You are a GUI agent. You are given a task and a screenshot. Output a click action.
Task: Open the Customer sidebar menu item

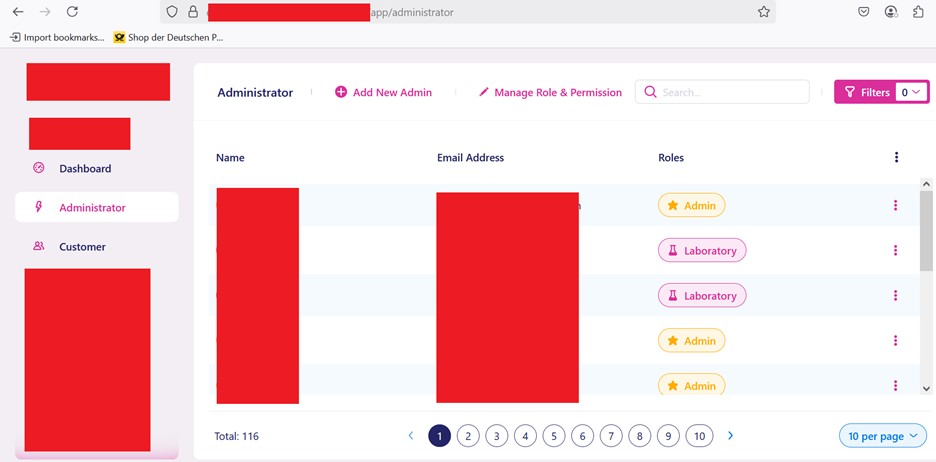coord(82,246)
